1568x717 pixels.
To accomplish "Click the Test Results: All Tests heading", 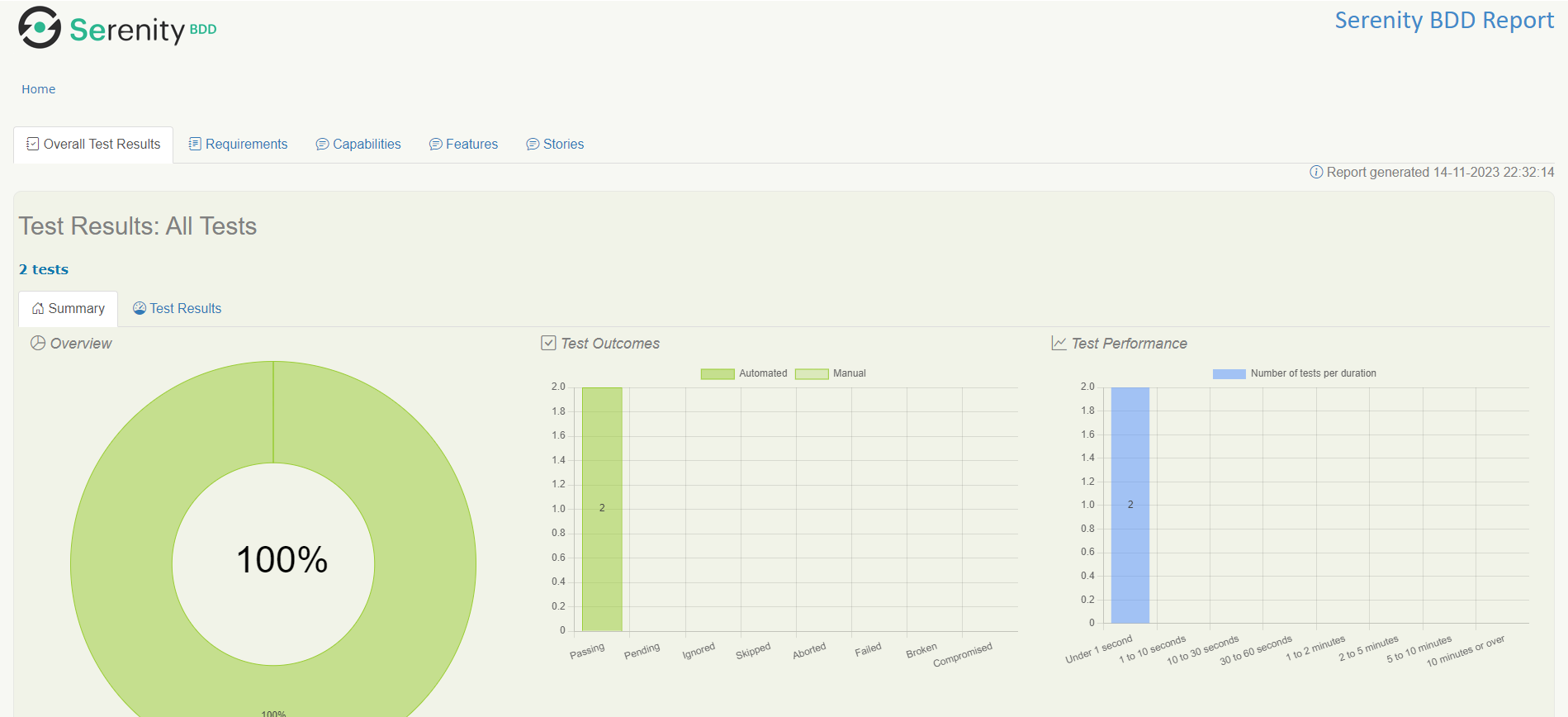I will [138, 226].
